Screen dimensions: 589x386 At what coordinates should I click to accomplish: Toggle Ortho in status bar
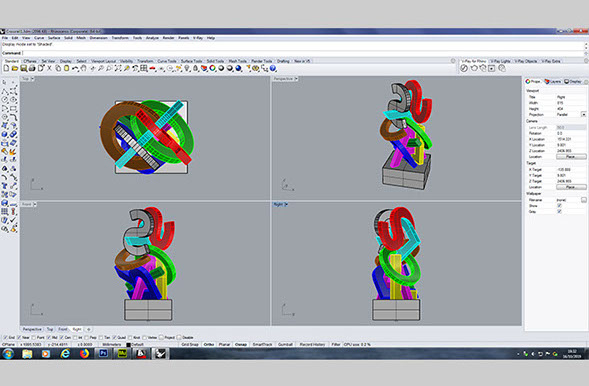pos(209,344)
